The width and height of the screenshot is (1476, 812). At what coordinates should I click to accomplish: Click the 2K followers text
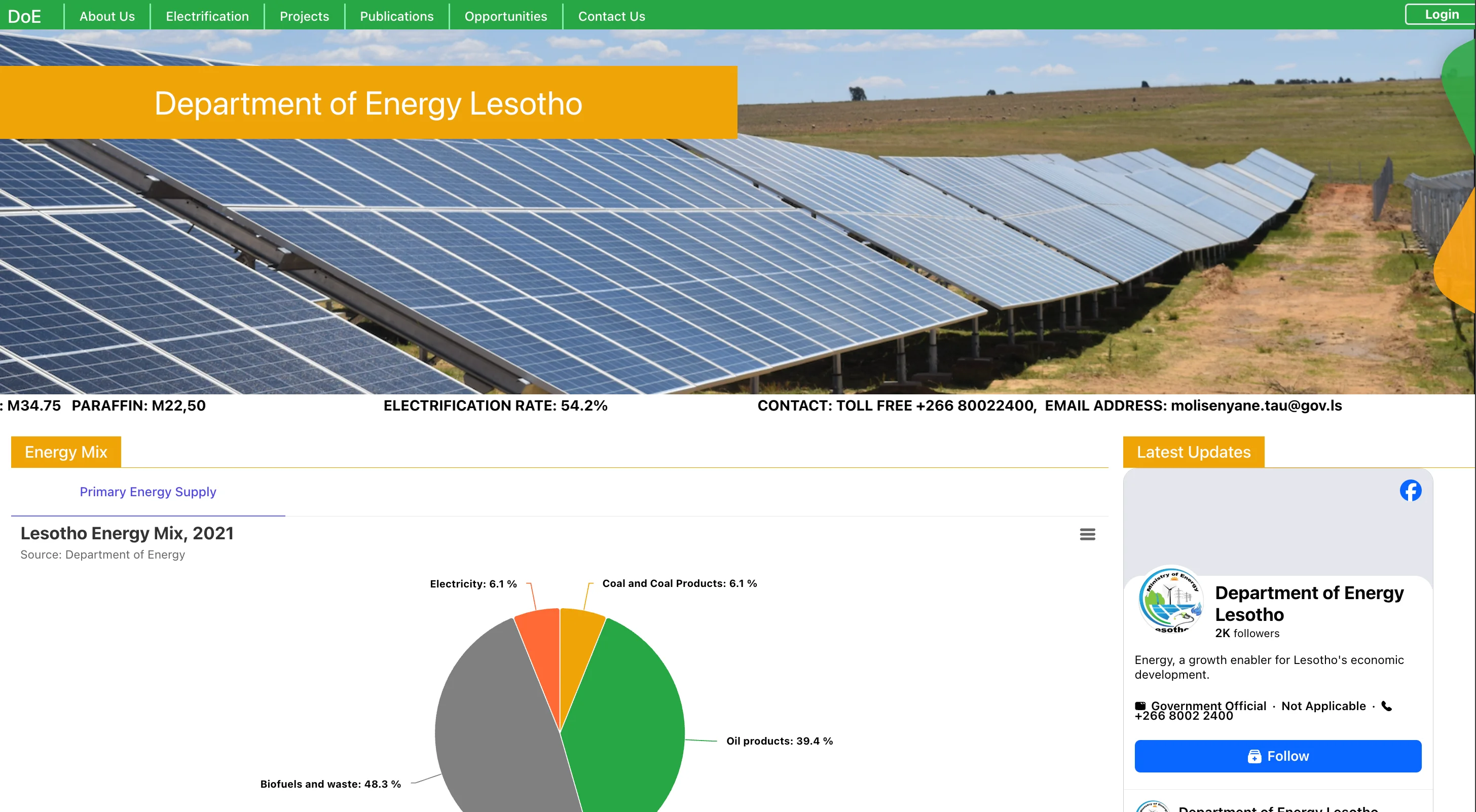pyautogui.click(x=1247, y=633)
